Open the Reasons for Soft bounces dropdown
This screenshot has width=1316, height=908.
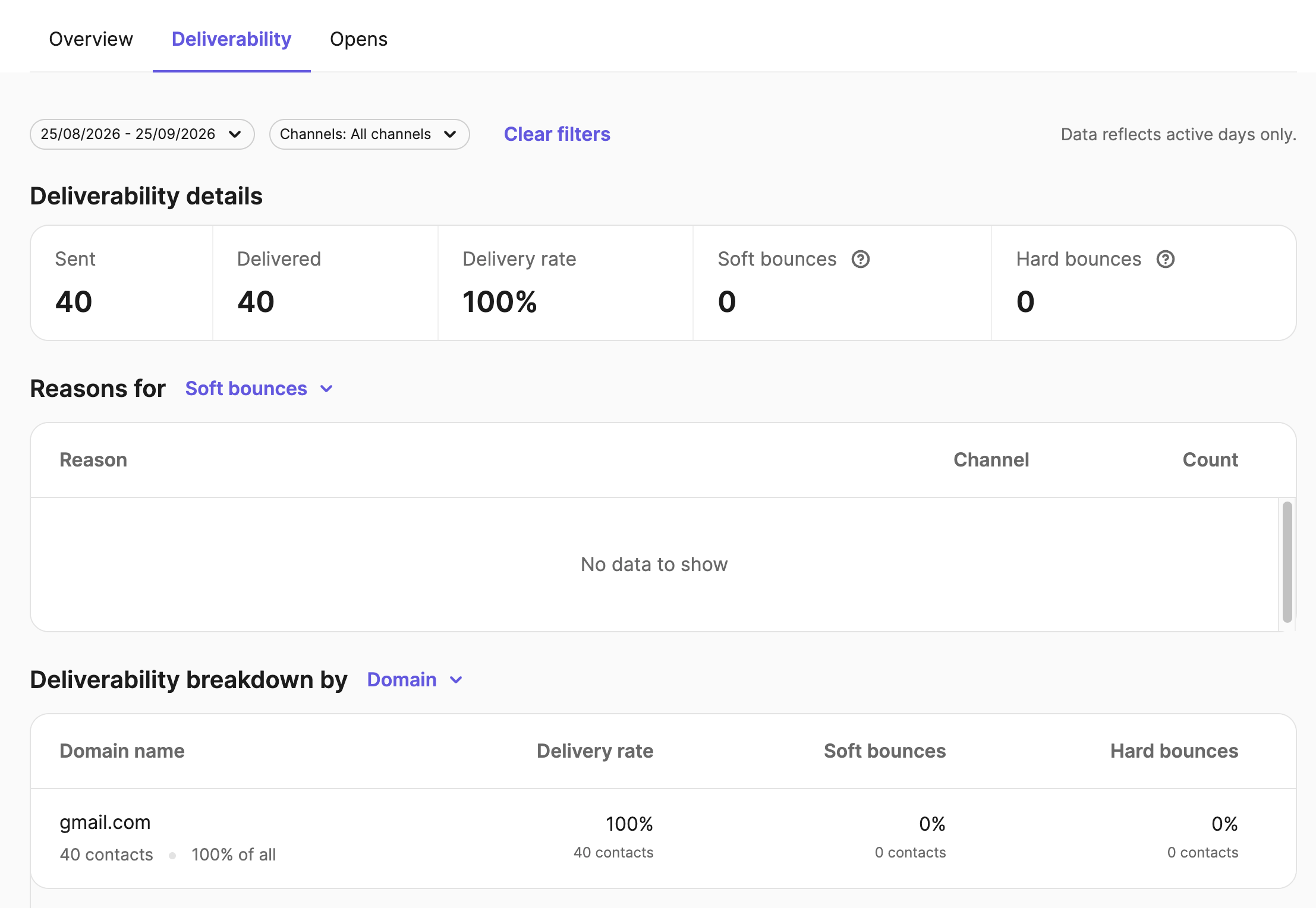point(259,389)
